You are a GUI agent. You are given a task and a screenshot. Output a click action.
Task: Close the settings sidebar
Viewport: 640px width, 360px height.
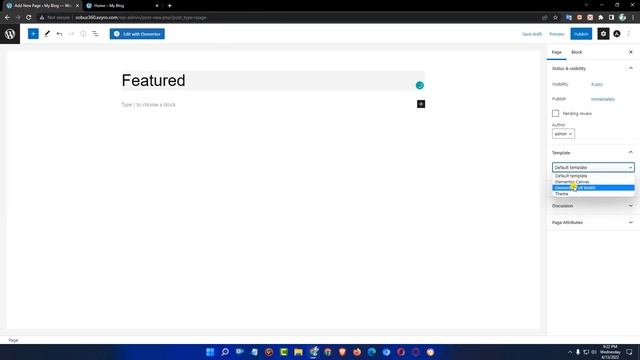click(631, 52)
